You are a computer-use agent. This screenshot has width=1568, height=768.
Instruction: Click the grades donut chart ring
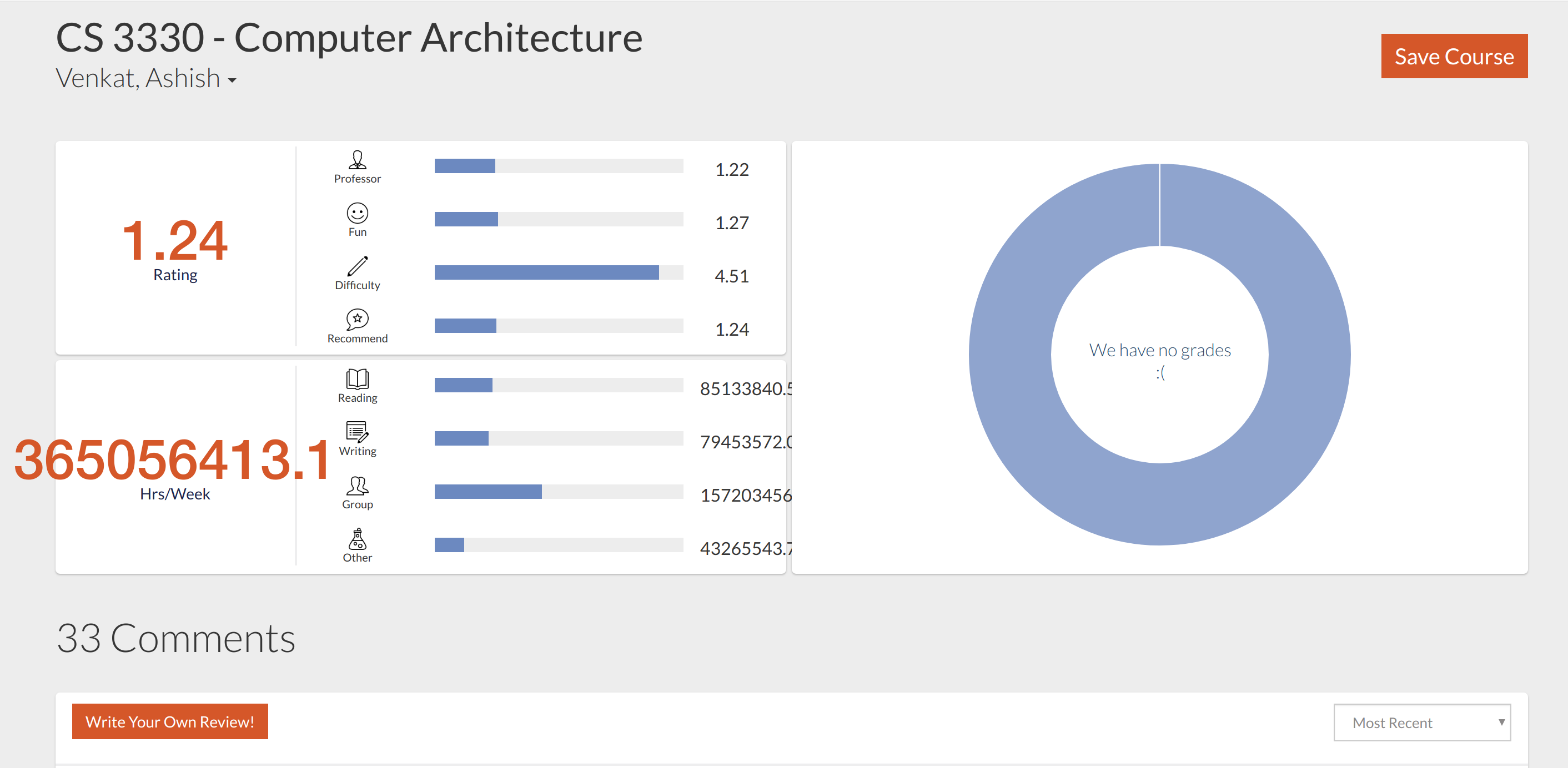pyautogui.click(x=1309, y=354)
